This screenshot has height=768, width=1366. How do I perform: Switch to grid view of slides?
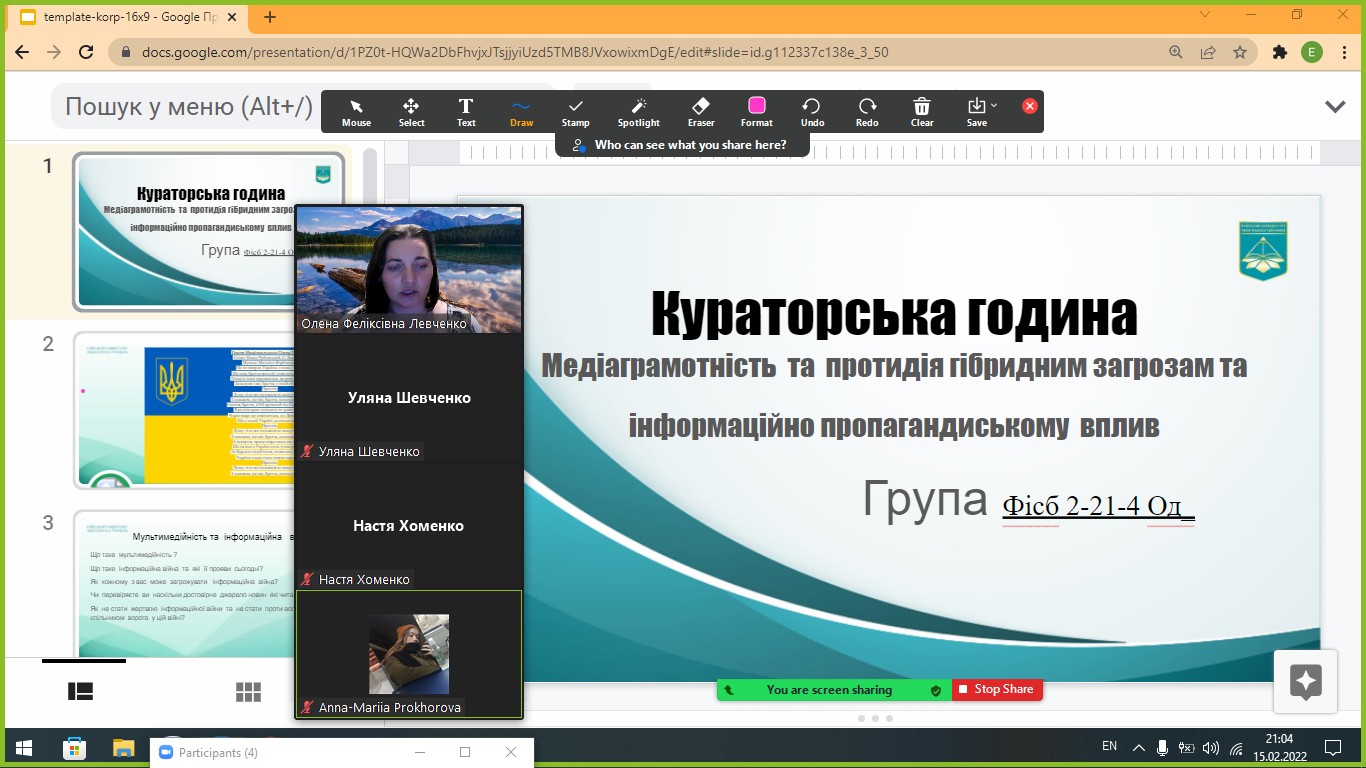tap(248, 692)
